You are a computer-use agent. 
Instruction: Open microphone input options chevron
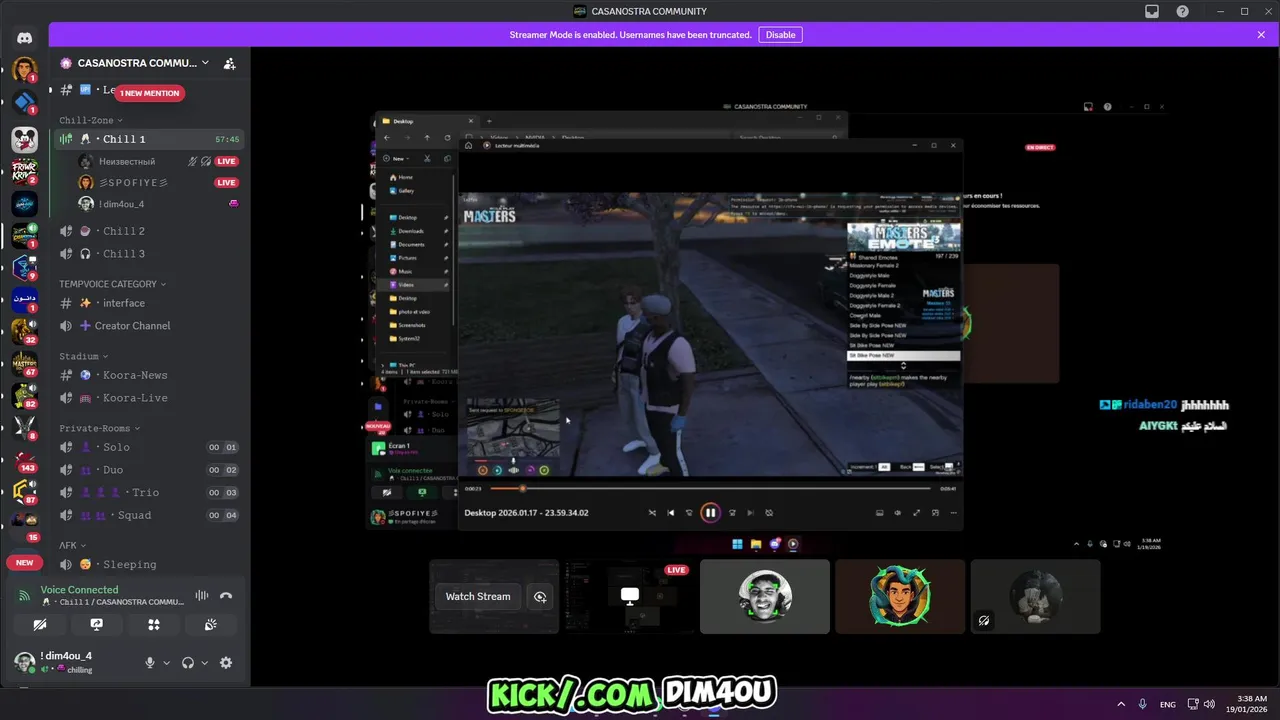click(x=166, y=663)
